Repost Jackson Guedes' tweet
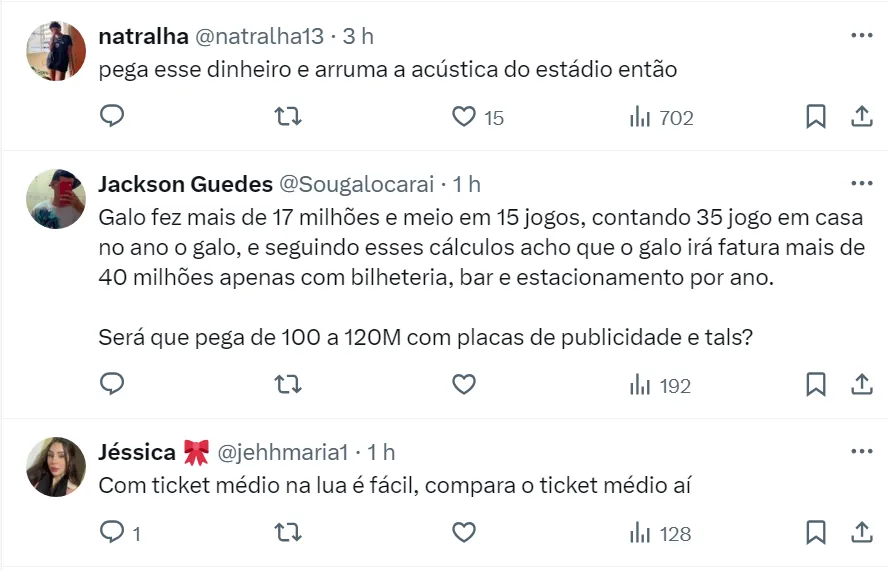The width and height of the screenshot is (888, 571). [x=288, y=384]
